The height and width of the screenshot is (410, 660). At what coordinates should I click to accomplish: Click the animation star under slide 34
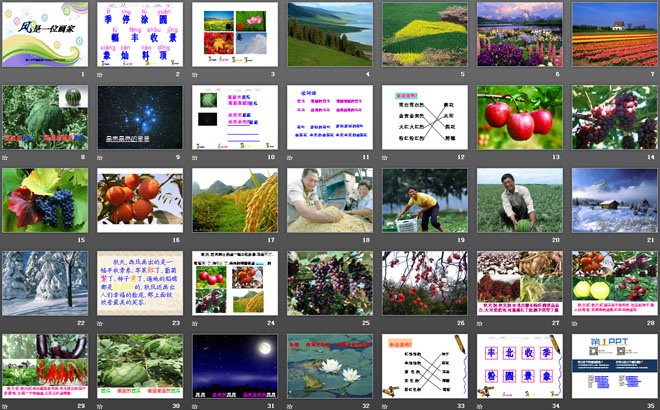[480, 405]
